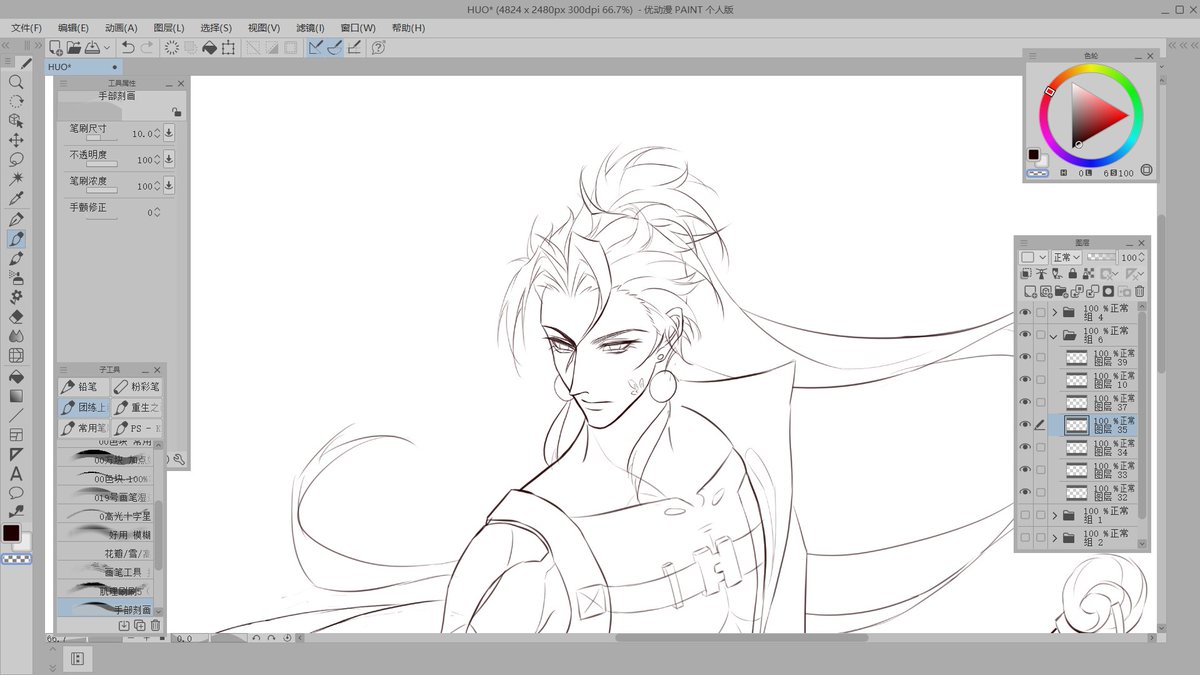Expand the layer folder 组 1

coord(1054,515)
